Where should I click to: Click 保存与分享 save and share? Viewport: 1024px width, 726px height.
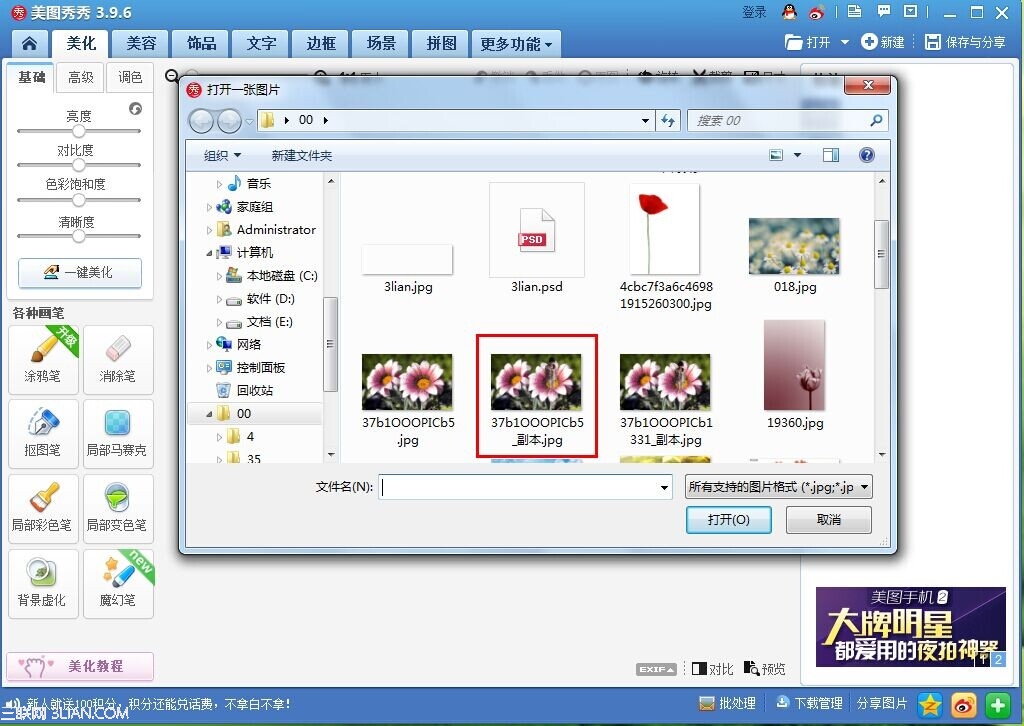965,42
